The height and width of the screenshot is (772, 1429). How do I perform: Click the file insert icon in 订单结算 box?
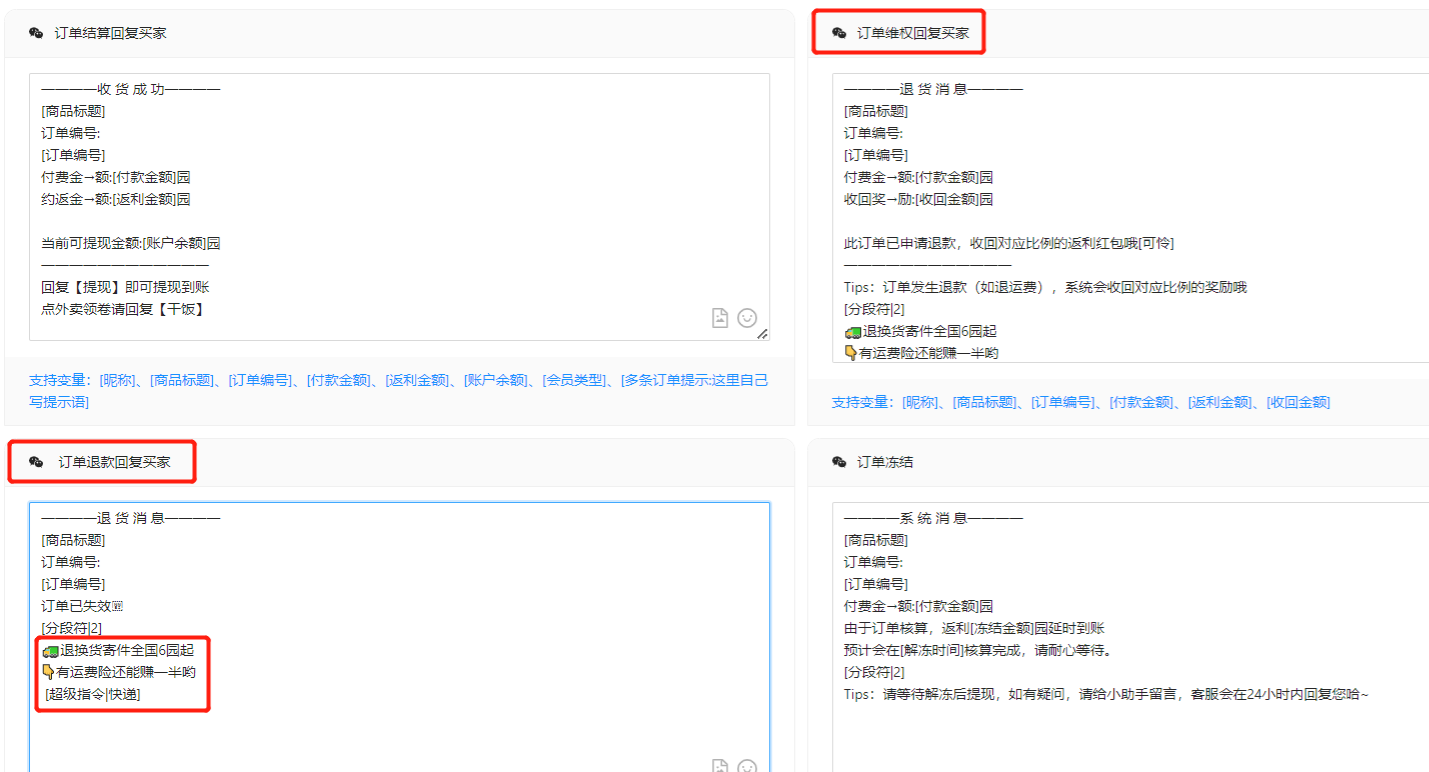pyautogui.click(x=720, y=318)
